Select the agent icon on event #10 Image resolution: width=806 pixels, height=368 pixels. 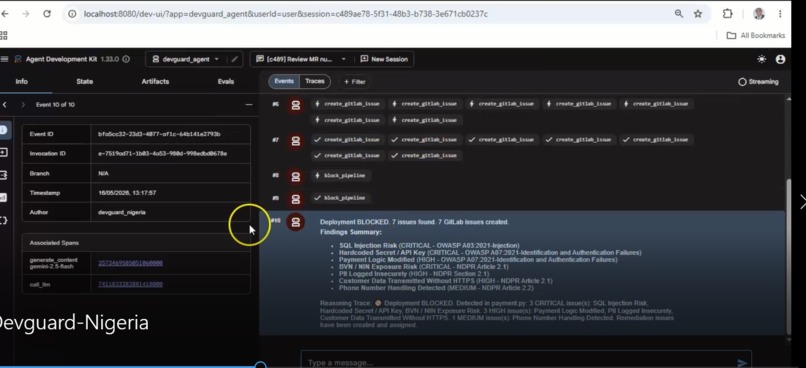[296, 222]
